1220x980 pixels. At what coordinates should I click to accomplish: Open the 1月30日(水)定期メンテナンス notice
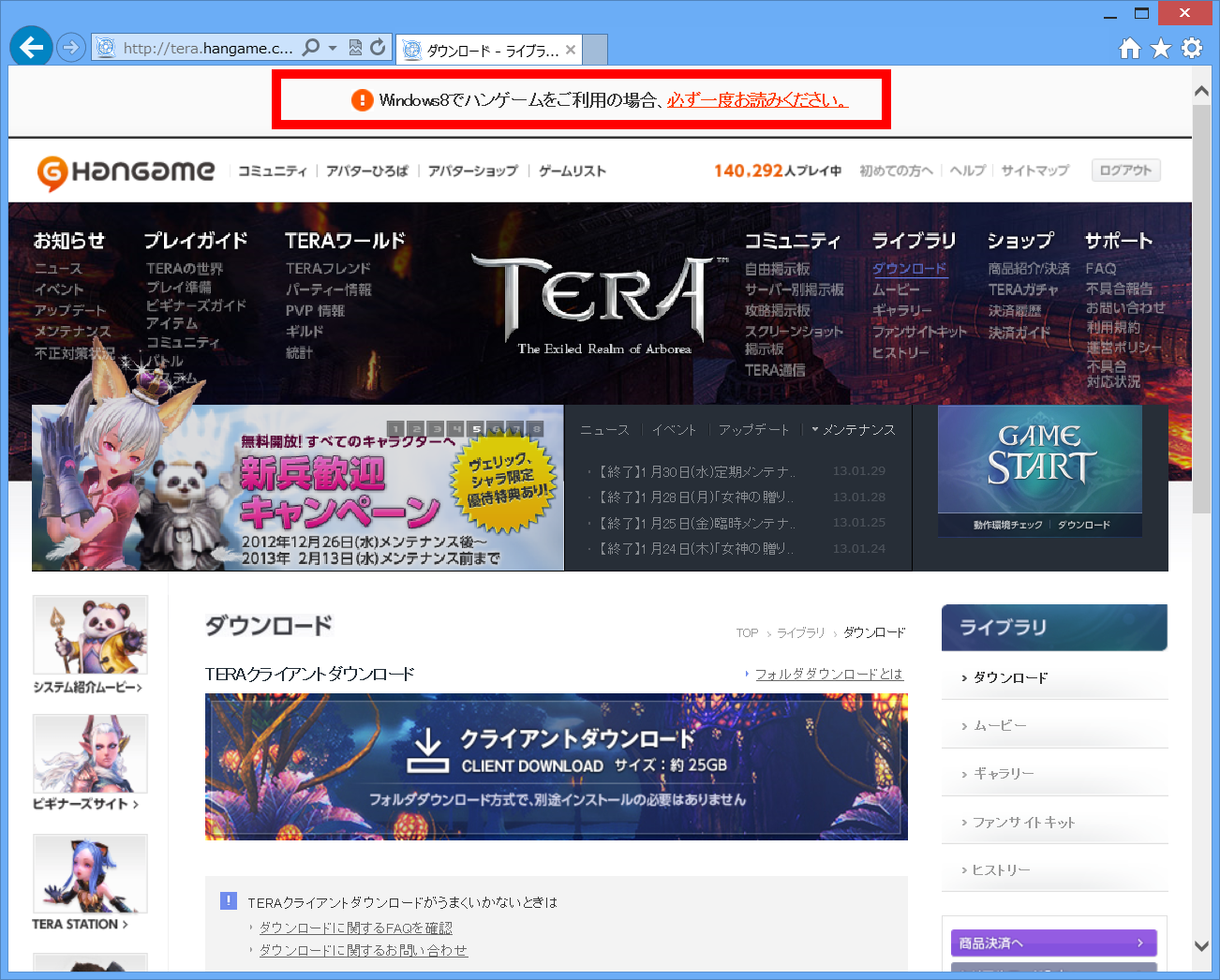[x=697, y=471]
